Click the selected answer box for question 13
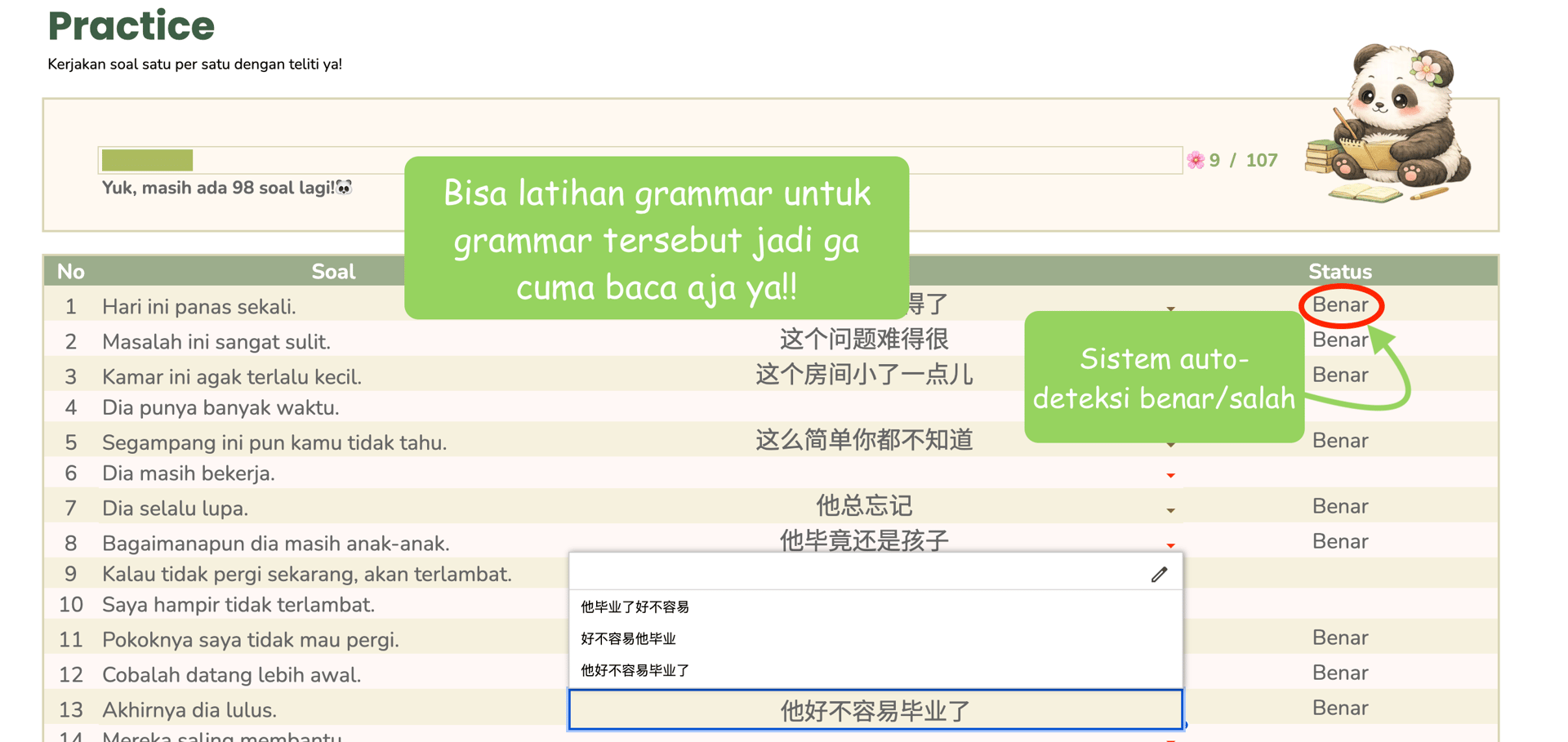Screen dimensions: 1568x742 [874, 709]
